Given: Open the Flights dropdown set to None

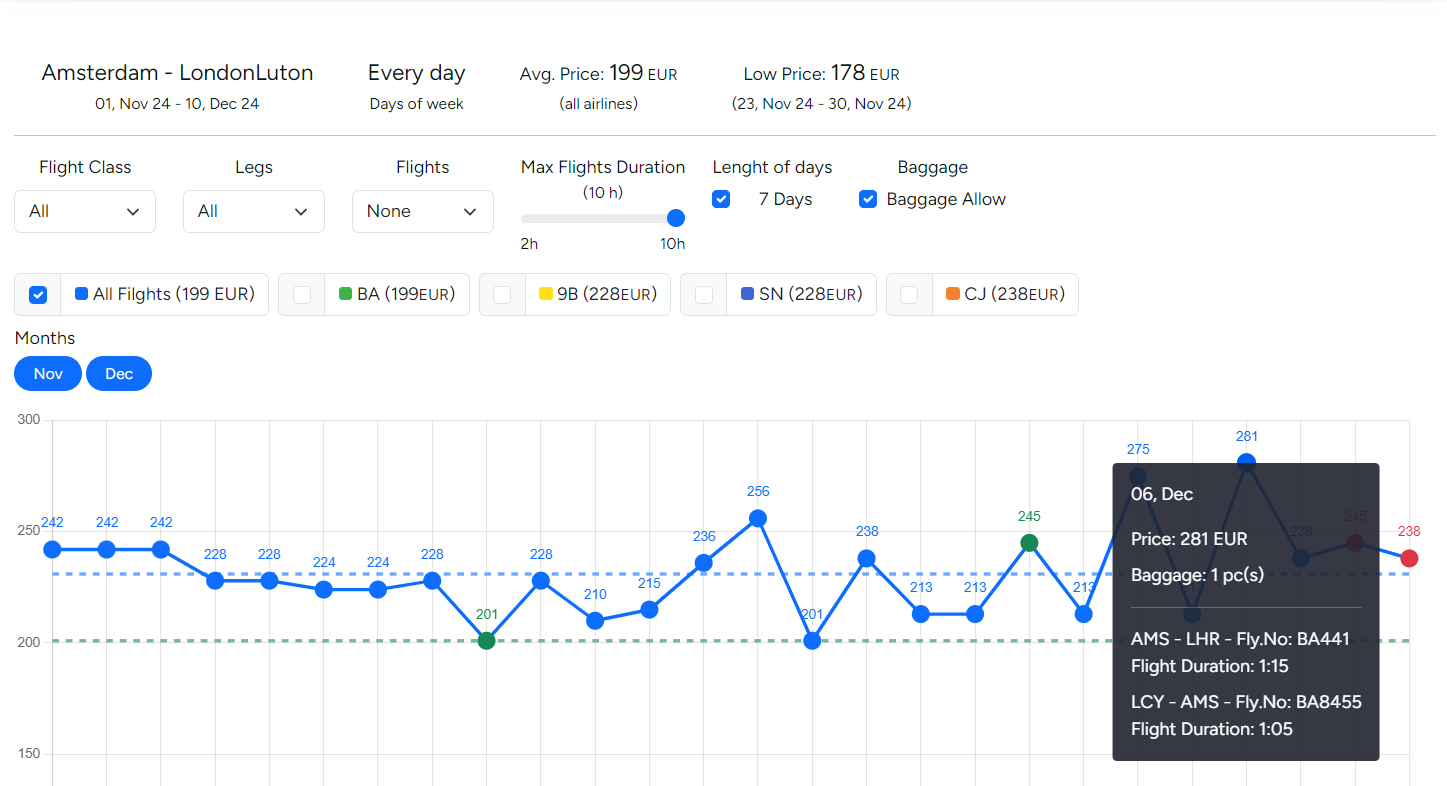Looking at the screenshot, I should 422,211.
